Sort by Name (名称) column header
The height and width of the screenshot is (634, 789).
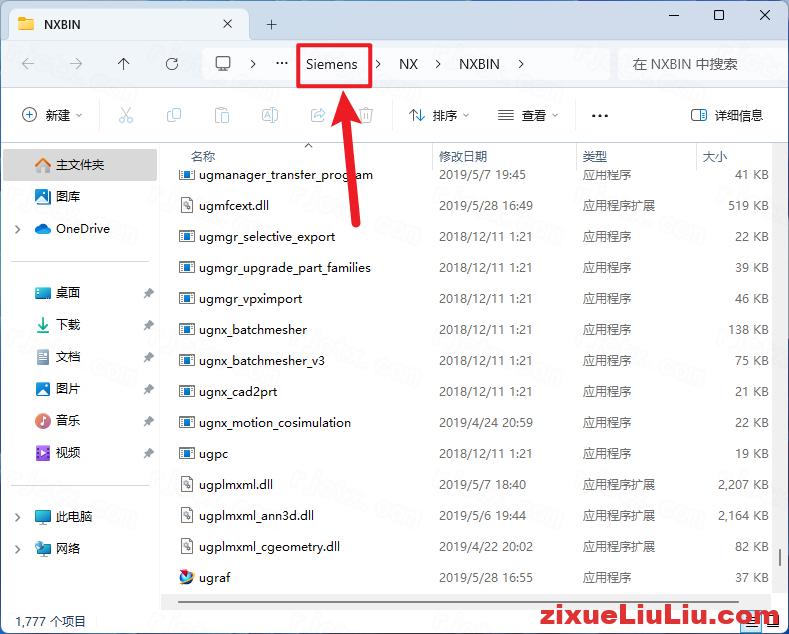(203, 156)
